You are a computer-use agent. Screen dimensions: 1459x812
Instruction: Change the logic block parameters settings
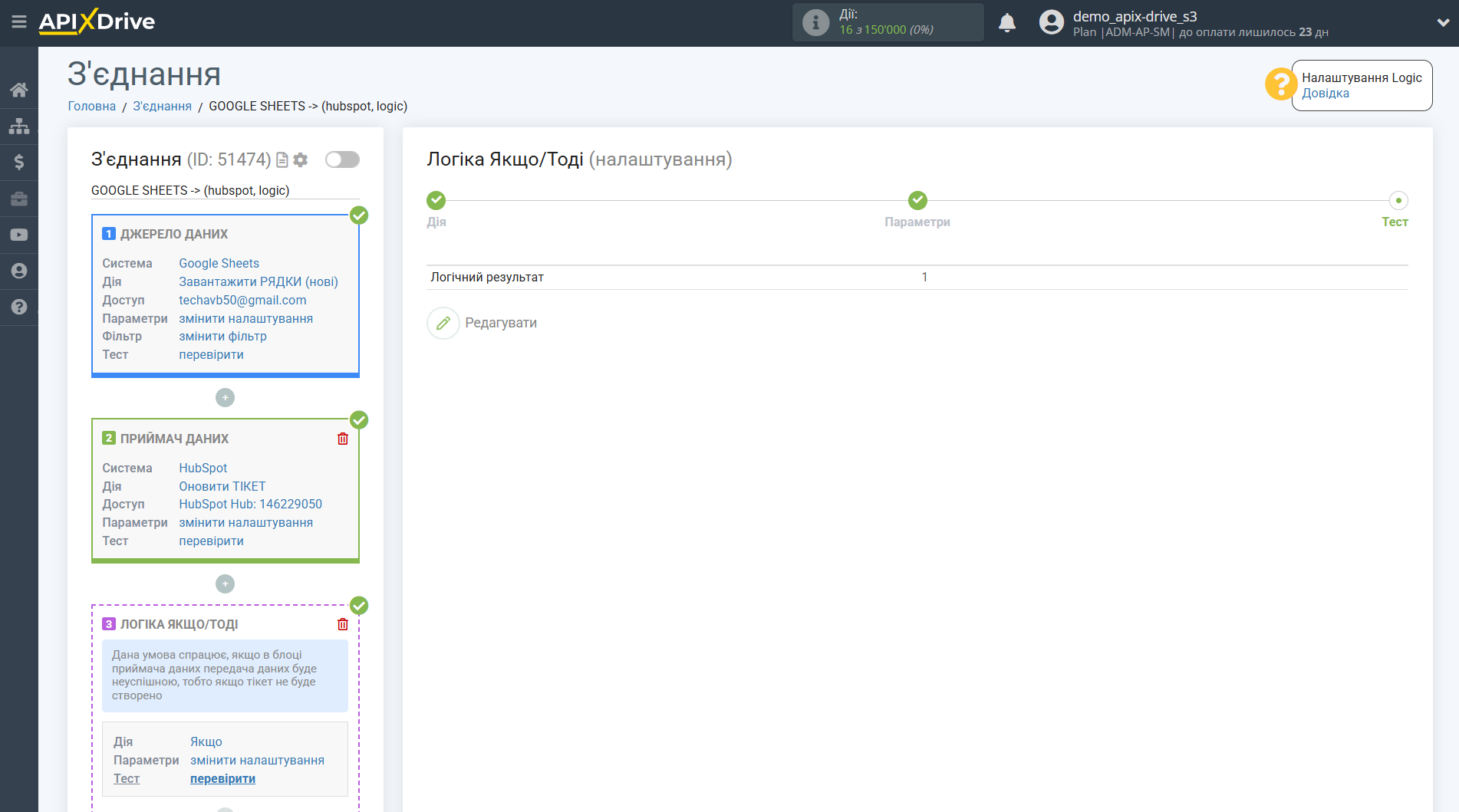(x=257, y=760)
